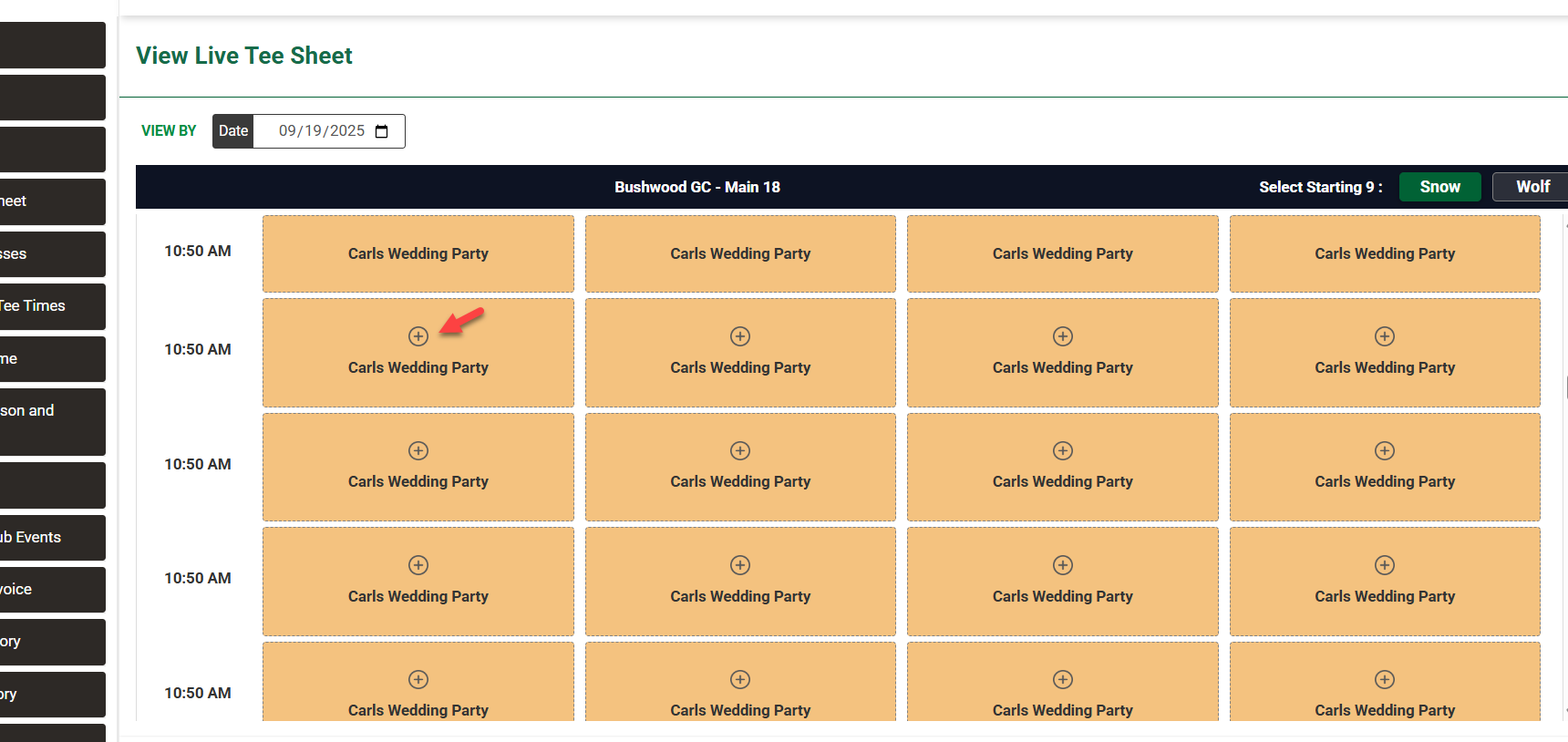The height and width of the screenshot is (742, 1568).
Task: Click plus icon in bottom row, third column
Action: 1063,679
